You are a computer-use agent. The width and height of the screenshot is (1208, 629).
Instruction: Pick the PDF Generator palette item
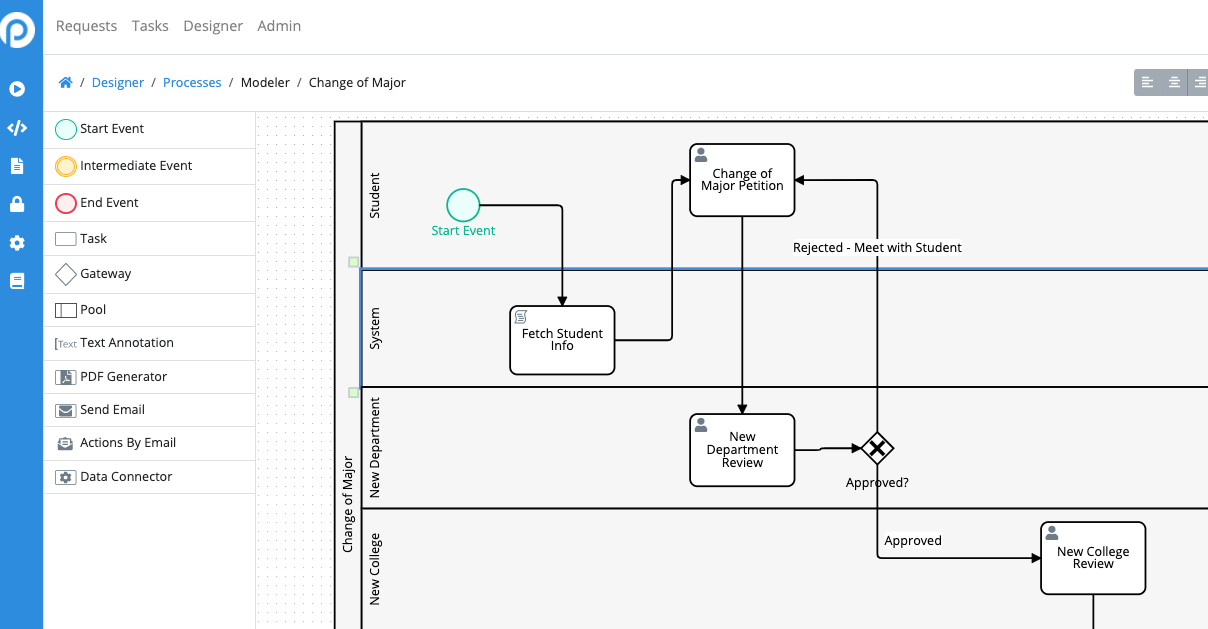tap(123, 377)
